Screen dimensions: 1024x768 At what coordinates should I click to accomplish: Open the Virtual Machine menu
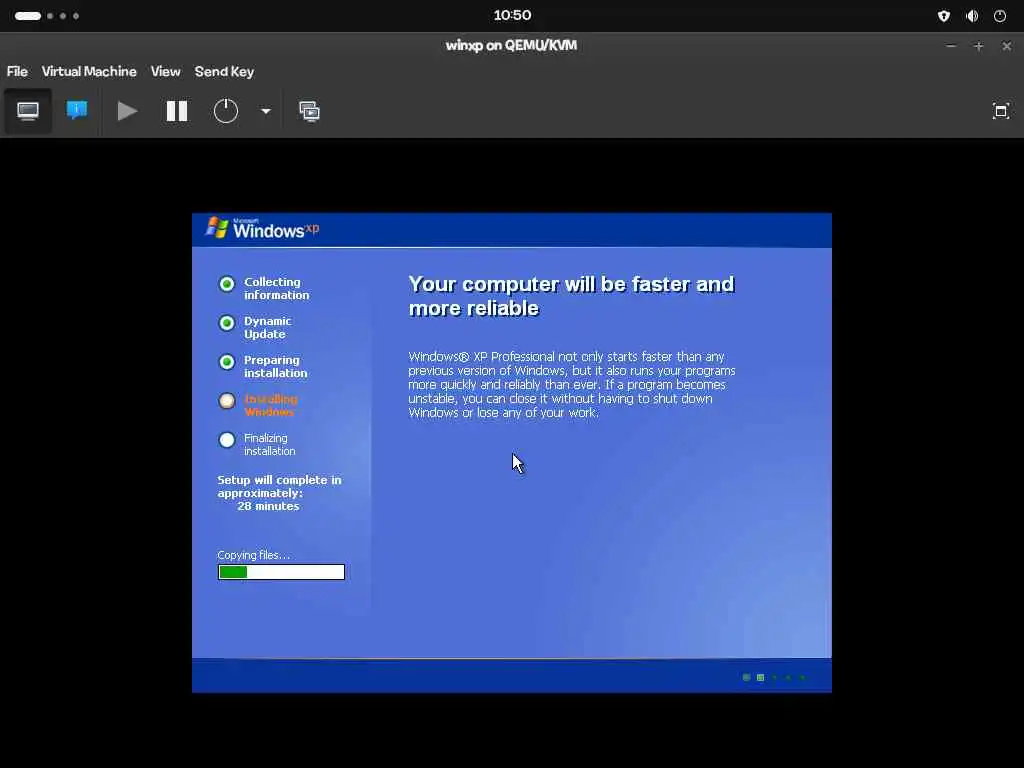pyautogui.click(x=89, y=72)
